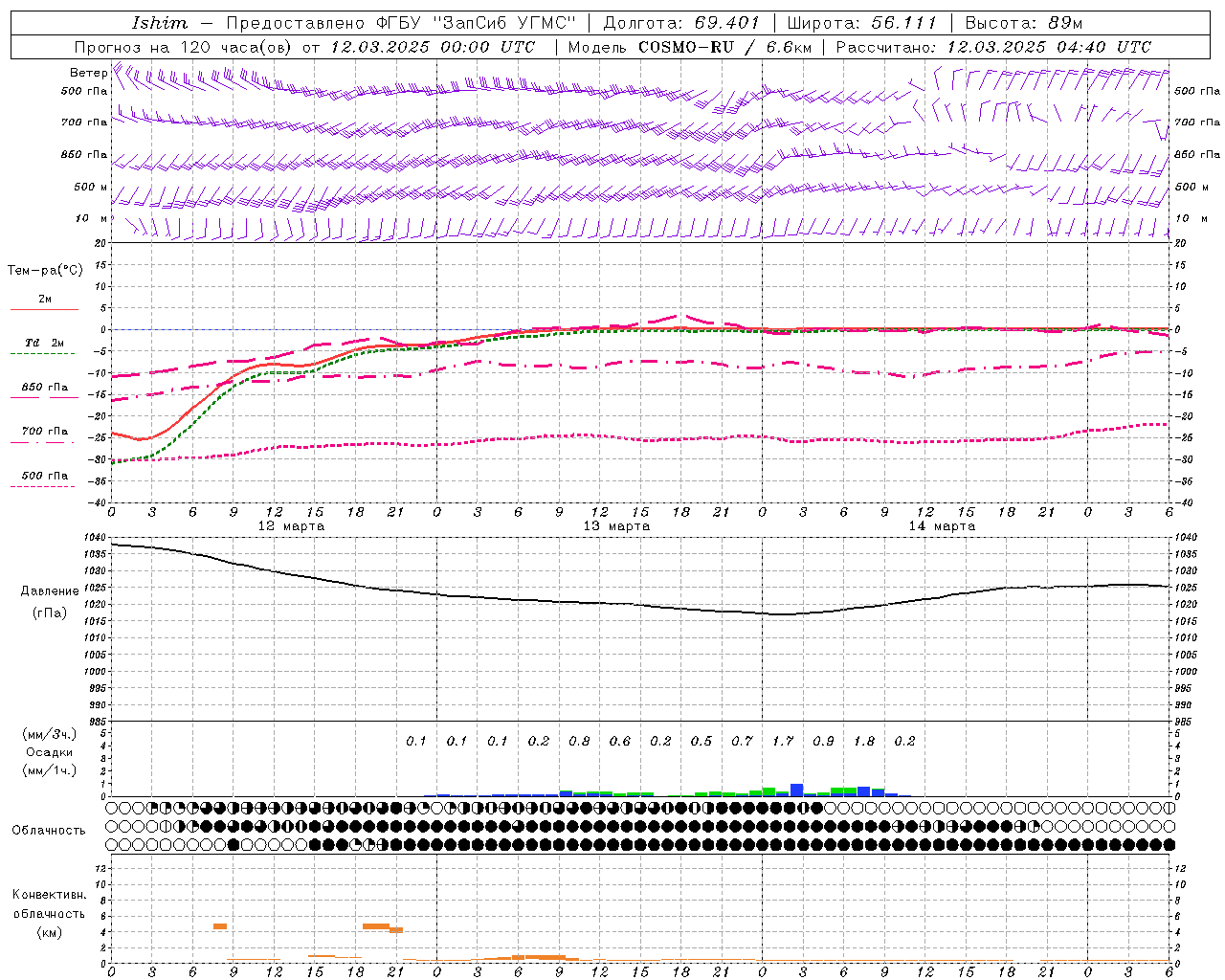The width and height of the screenshot is (1225, 980).
Task: Click the "12 марта" date label
Action: click(291, 525)
